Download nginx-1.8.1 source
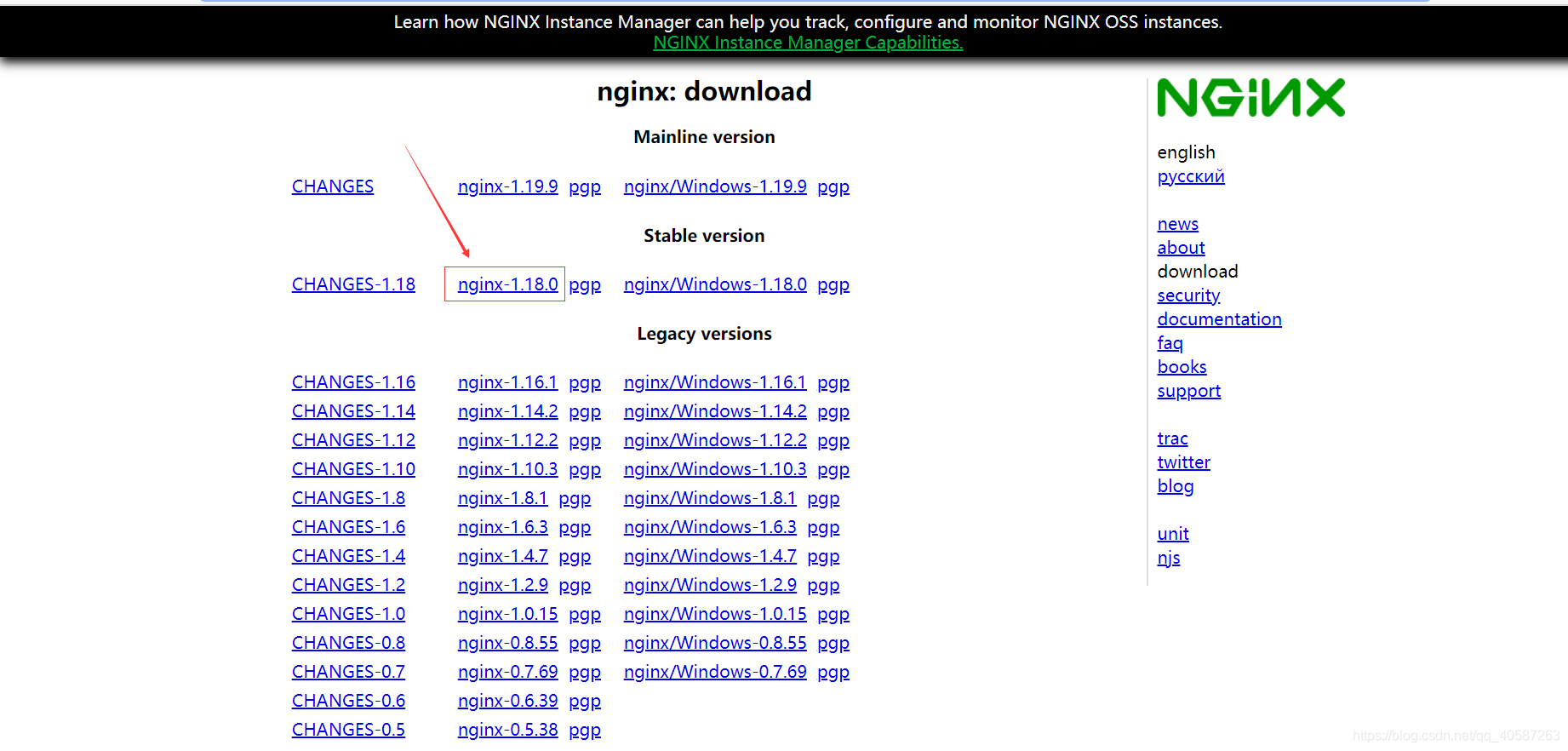1568x751 pixels. click(x=503, y=498)
